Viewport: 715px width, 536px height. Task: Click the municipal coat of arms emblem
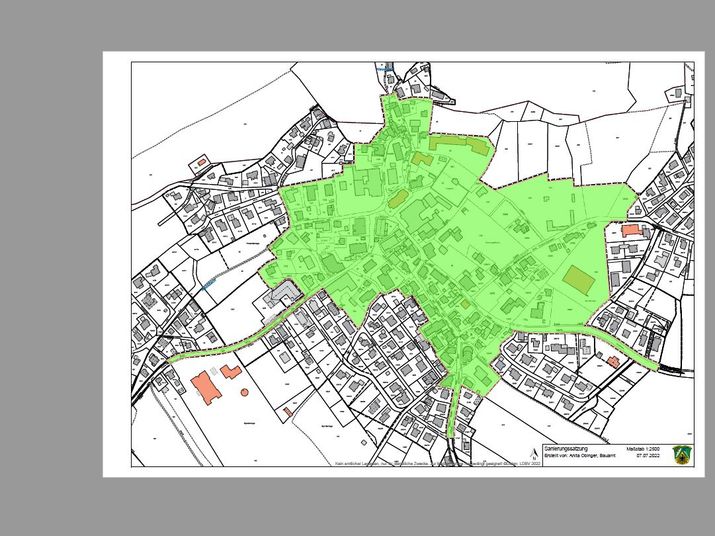[x=682, y=455]
